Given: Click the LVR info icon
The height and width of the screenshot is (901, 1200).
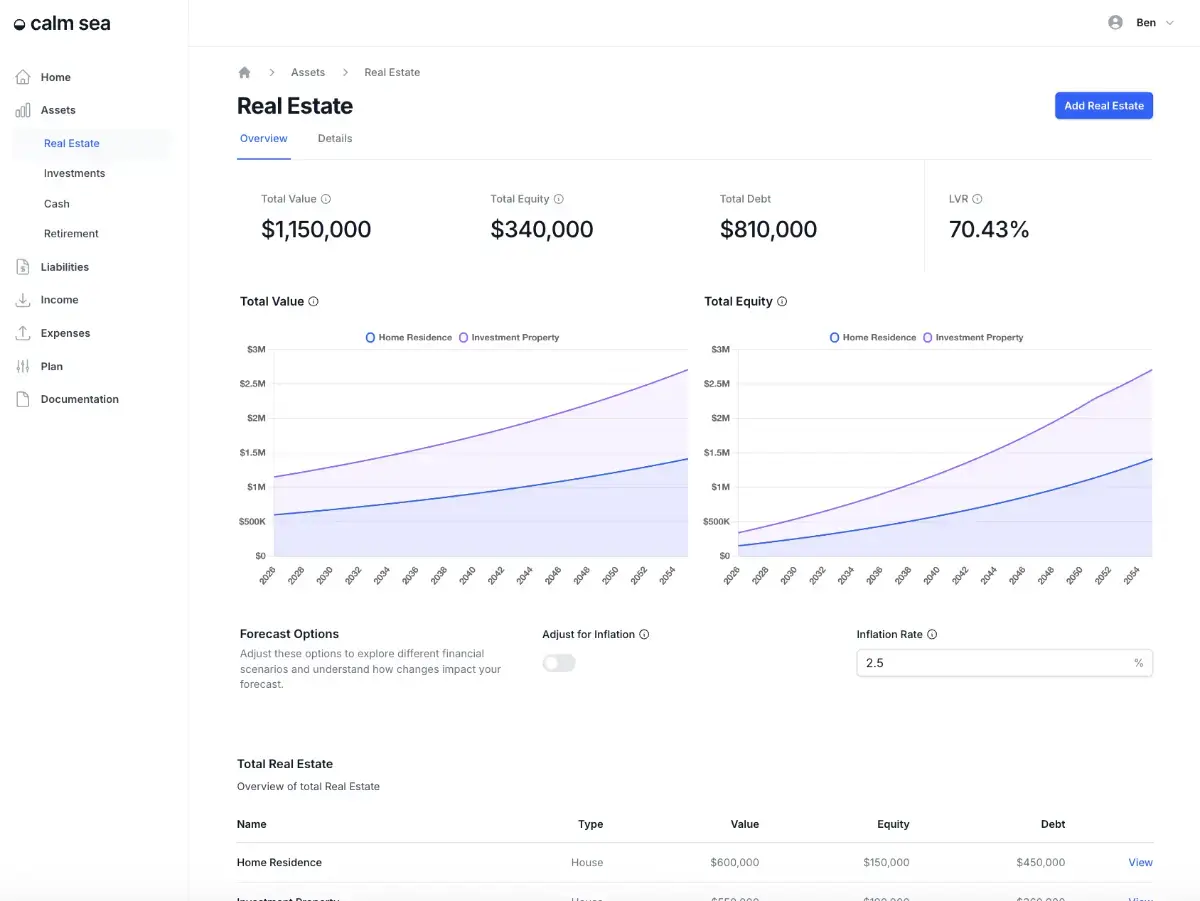Looking at the screenshot, I should point(977,199).
